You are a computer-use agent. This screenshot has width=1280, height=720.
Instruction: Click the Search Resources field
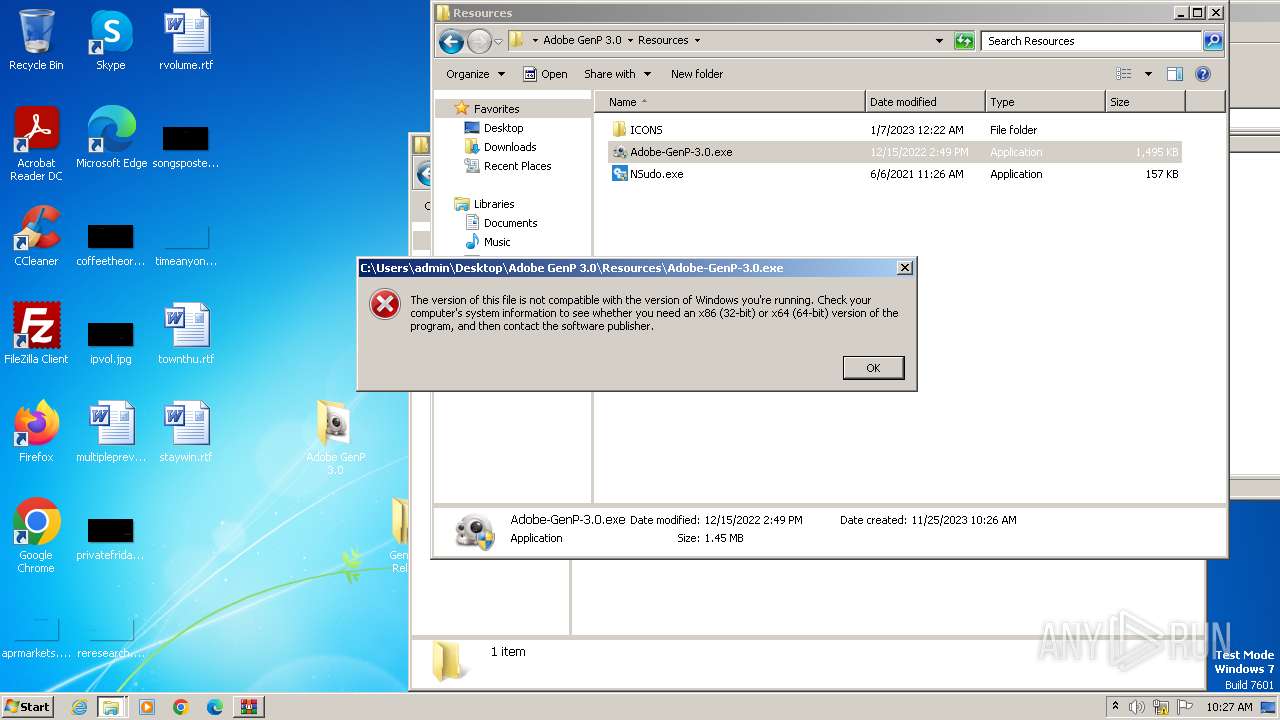(x=1091, y=41)
